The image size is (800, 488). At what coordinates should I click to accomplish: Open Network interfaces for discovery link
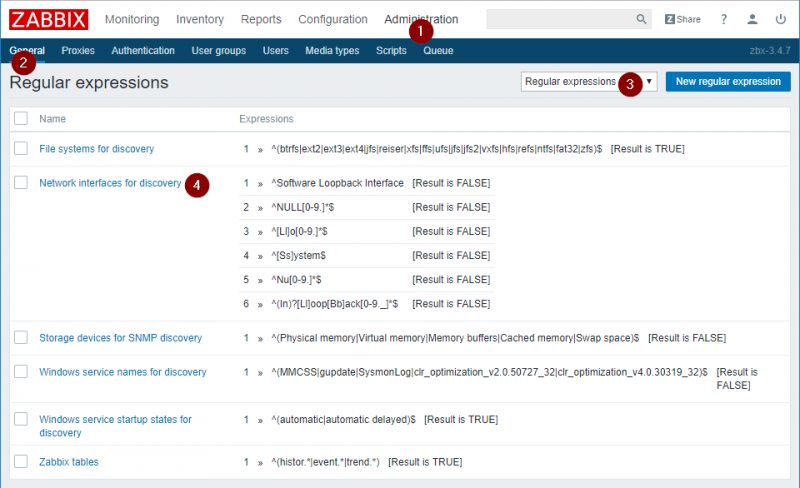[x=110, y=183]
